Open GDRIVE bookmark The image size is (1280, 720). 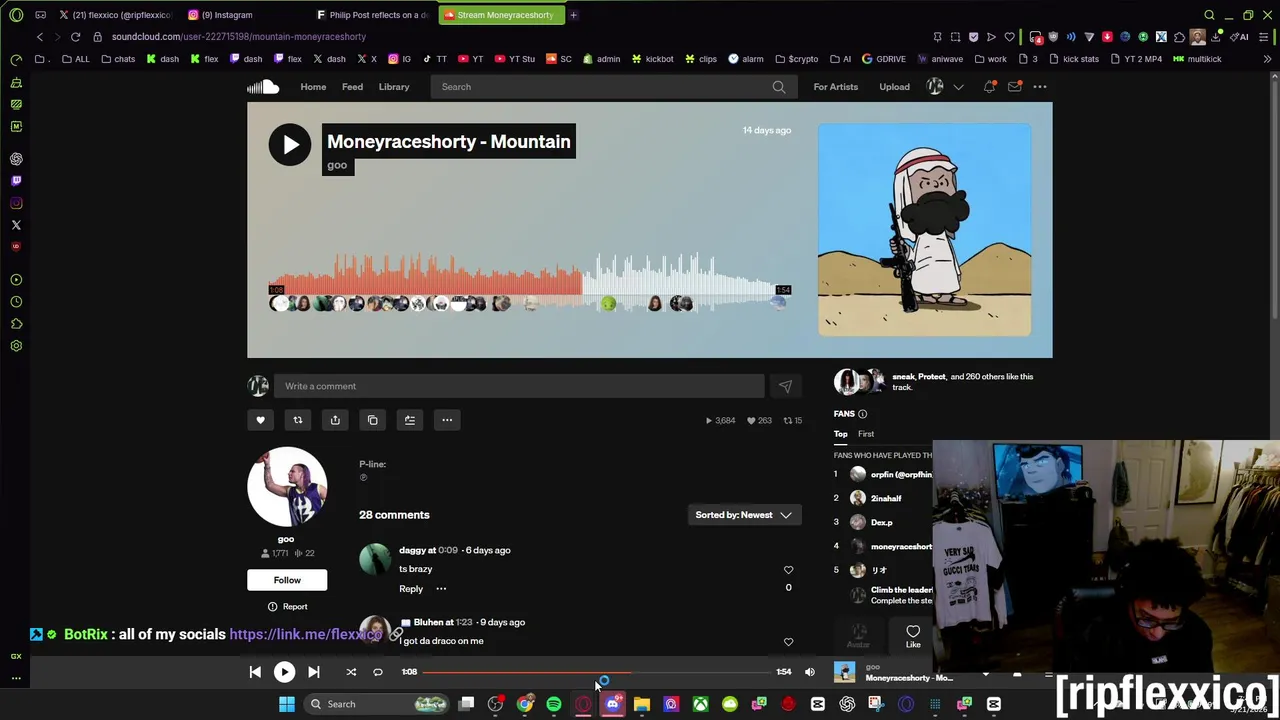point(884,59)
